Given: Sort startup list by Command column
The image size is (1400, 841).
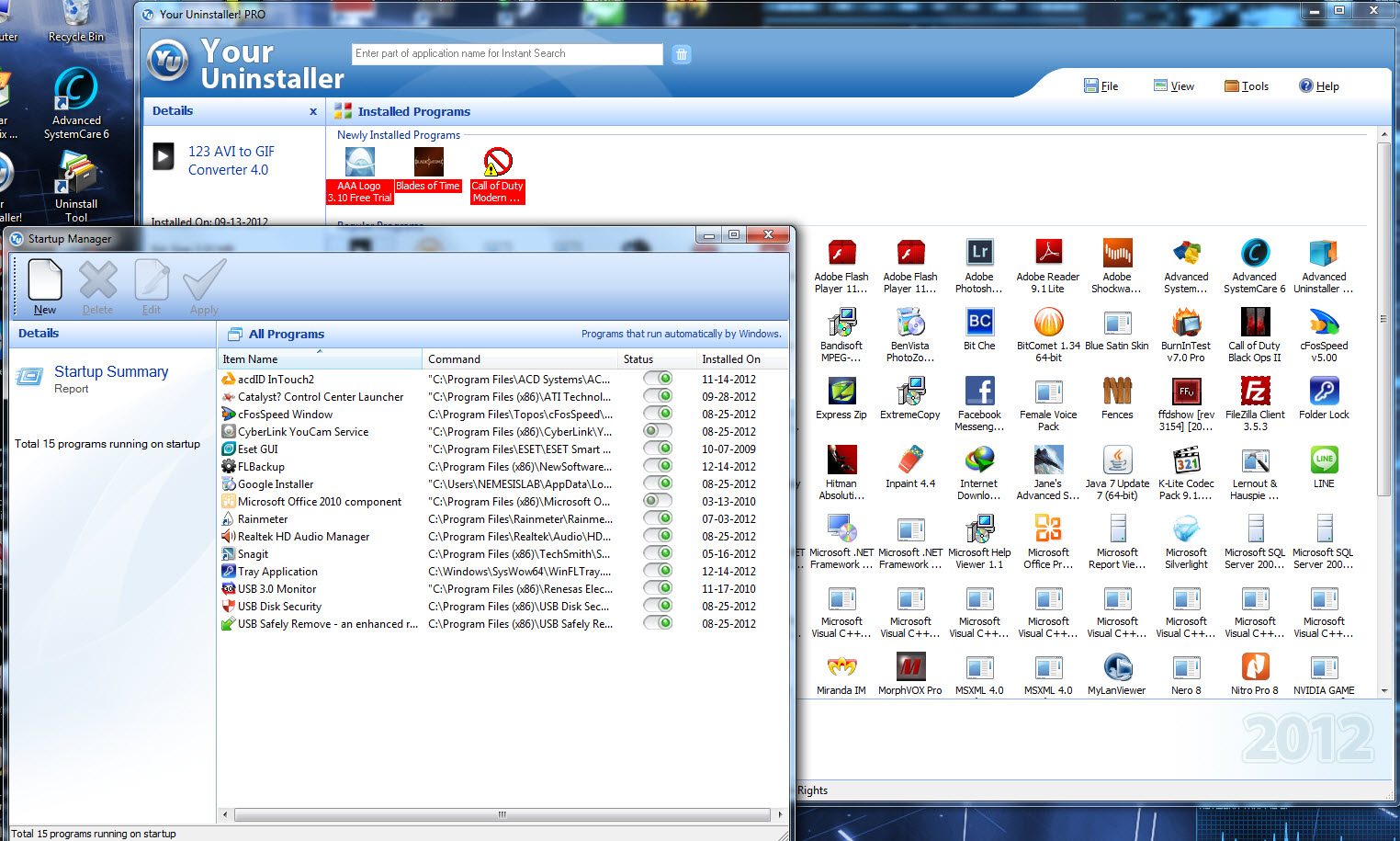Looking at the screenshot, I should [x=520, y=359].
